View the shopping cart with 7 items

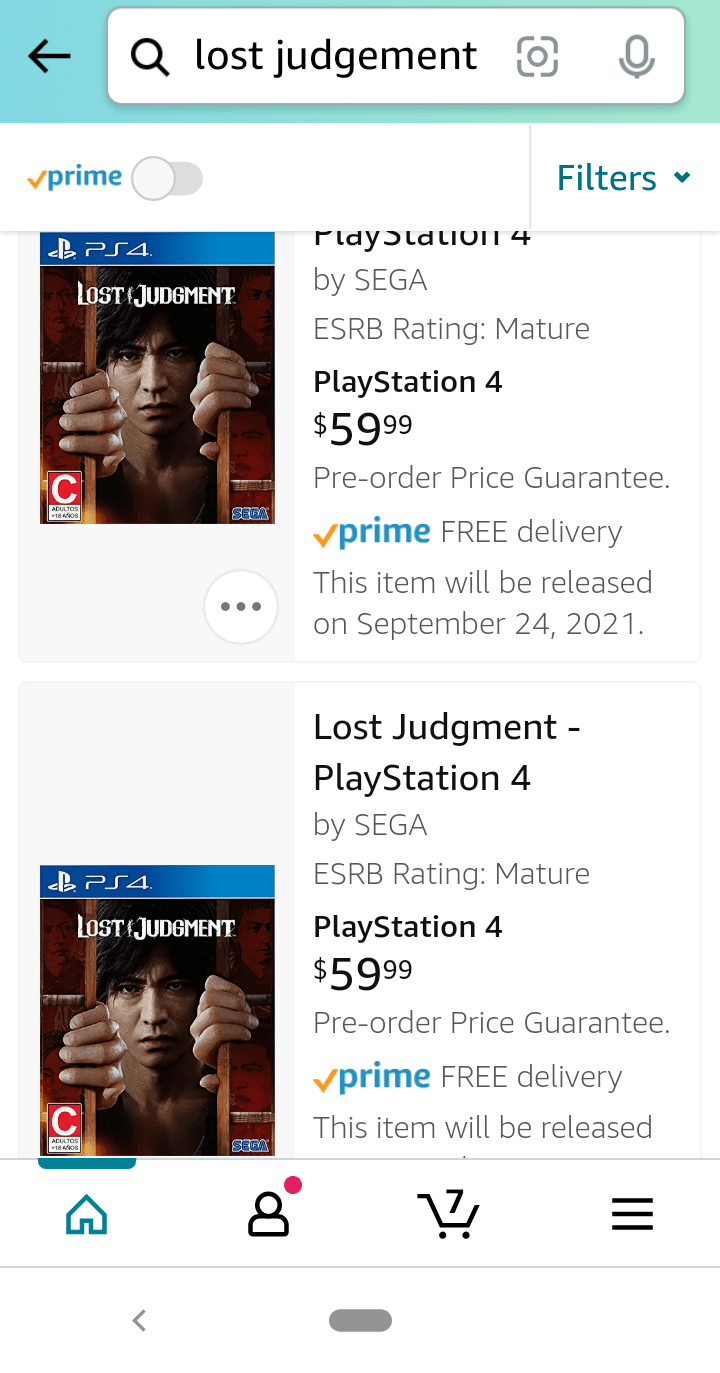(x=449, y=1213)
